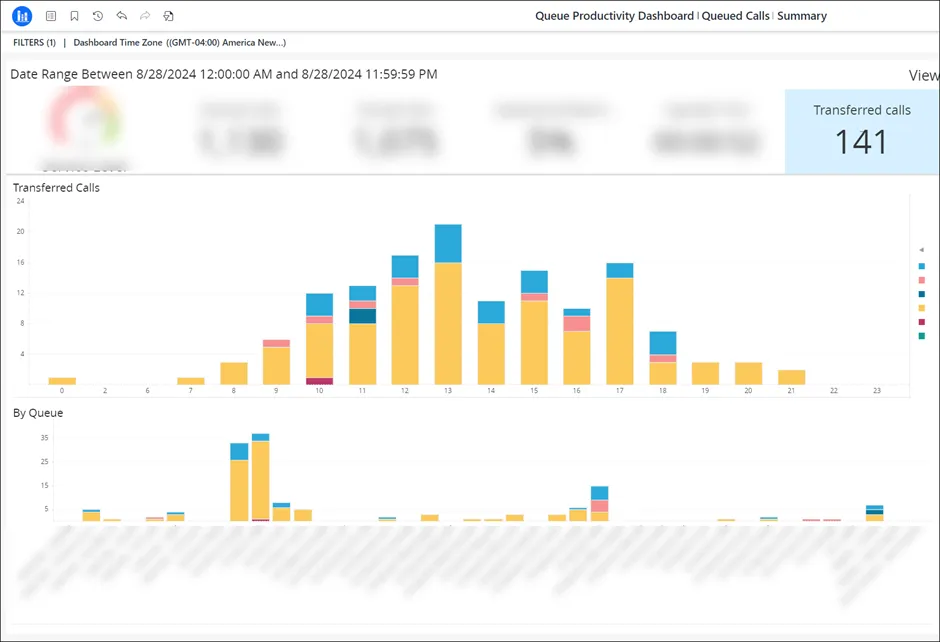
Task: Click the y-axis label 24
Action: point(20,201)
